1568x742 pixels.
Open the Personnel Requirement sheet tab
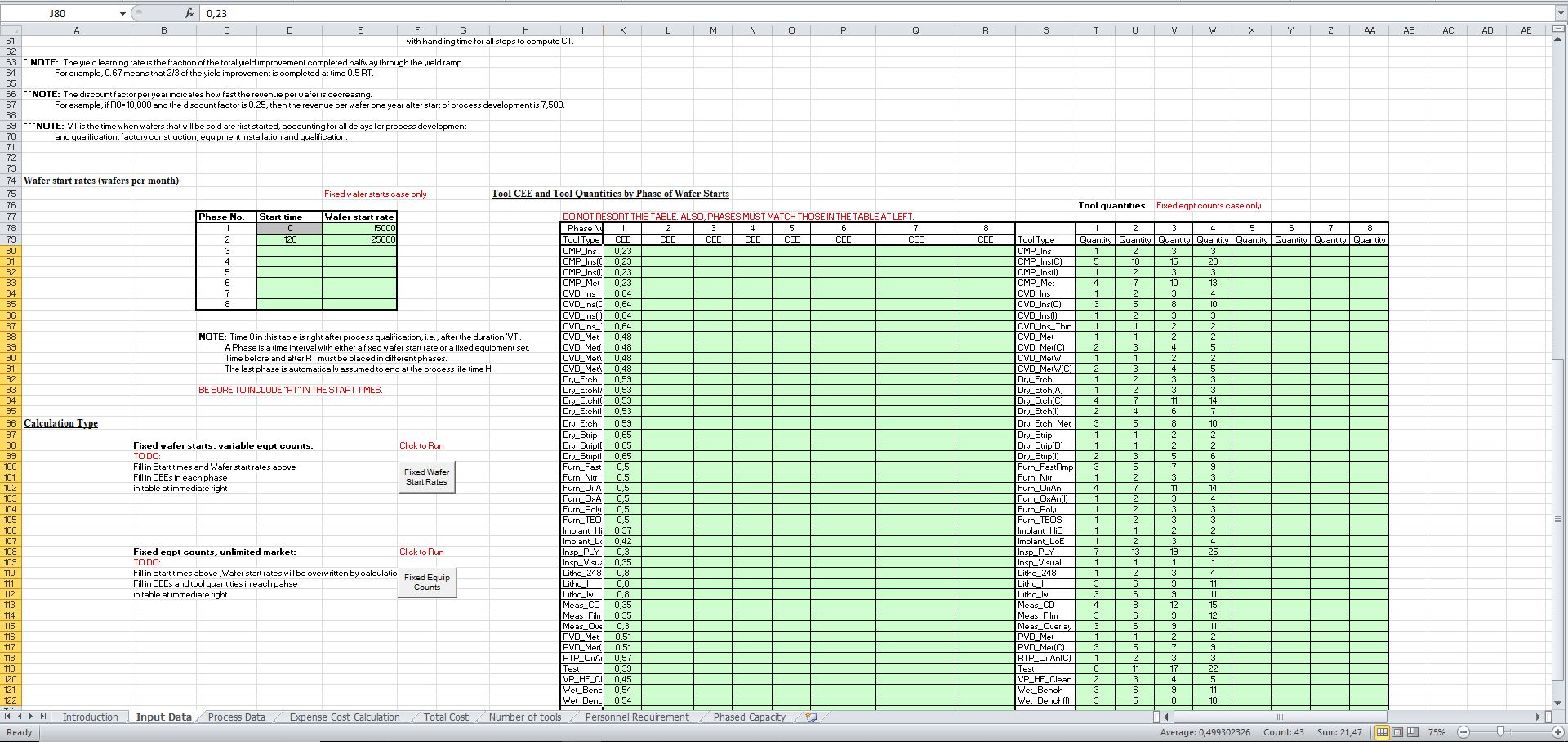pyautogui.click(x=637, y=717)
